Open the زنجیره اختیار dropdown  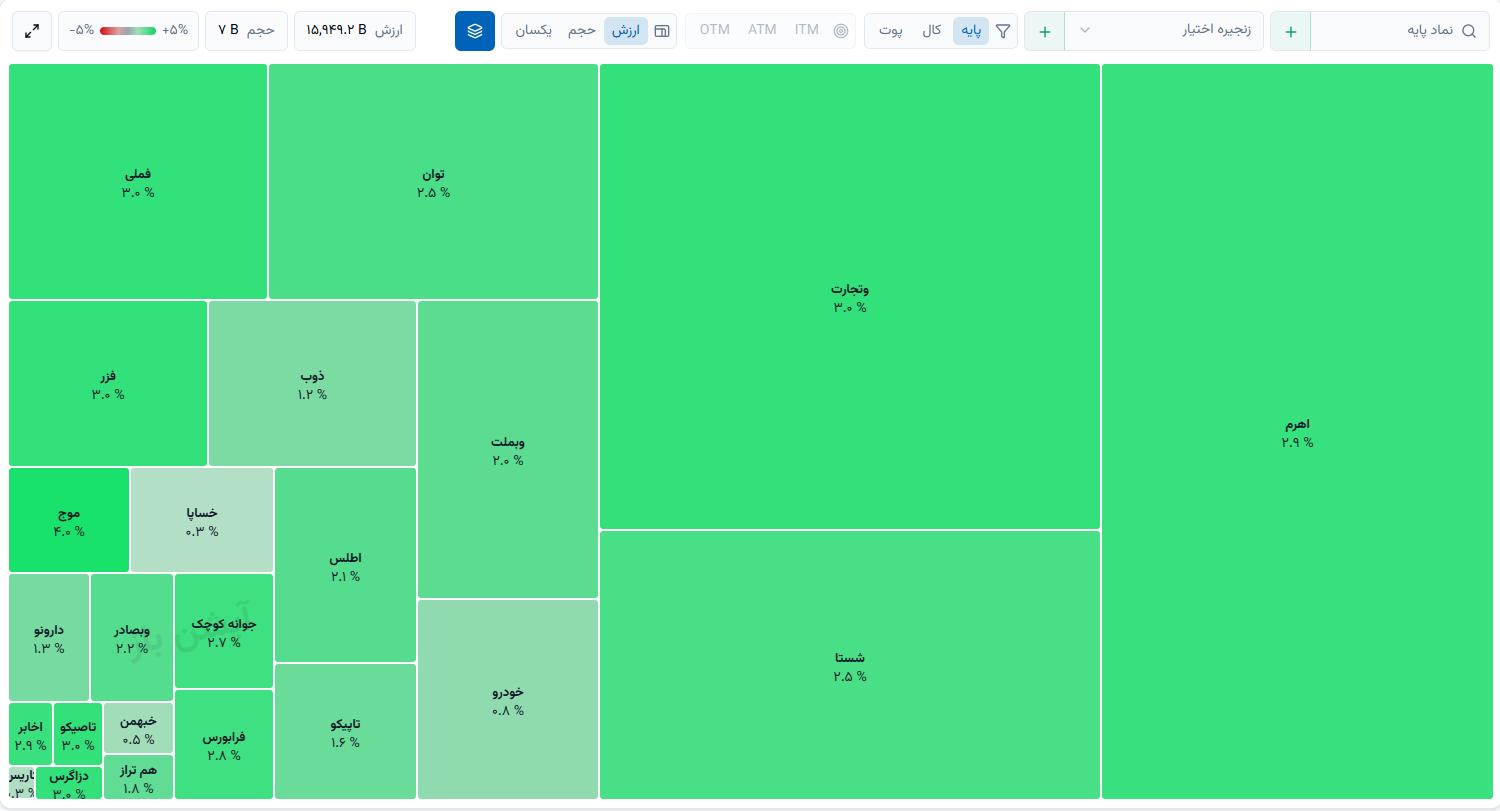point(1164,31)
